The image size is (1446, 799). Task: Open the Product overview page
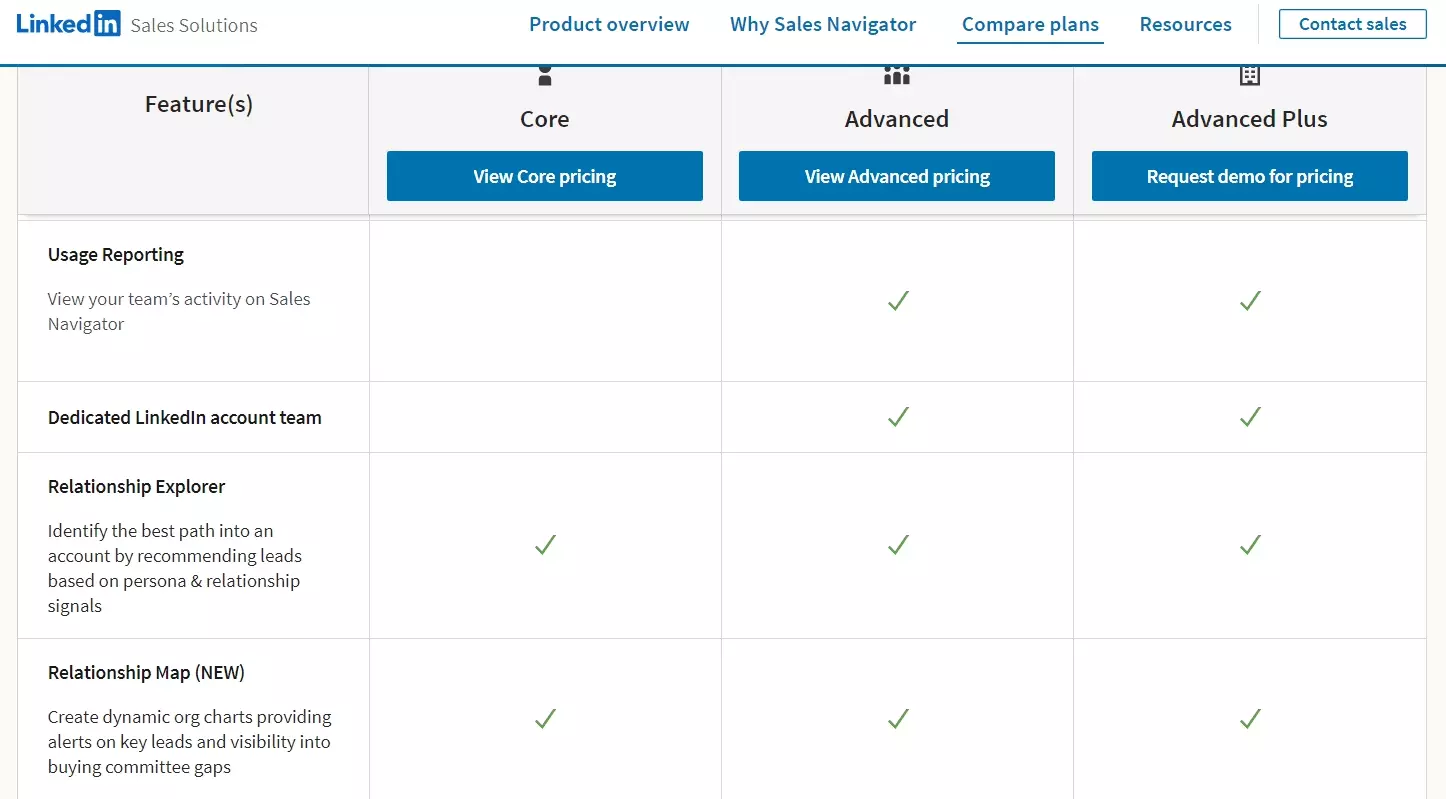609,24
